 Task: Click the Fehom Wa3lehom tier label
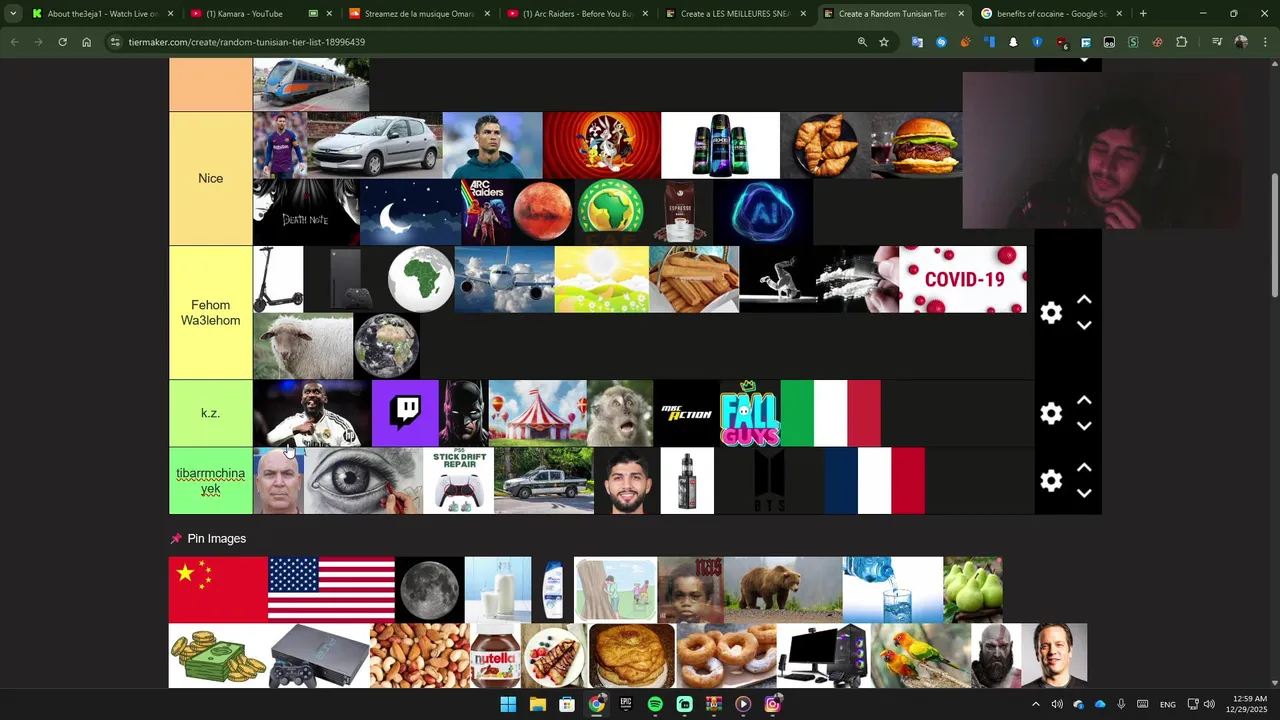pos(210,313)
